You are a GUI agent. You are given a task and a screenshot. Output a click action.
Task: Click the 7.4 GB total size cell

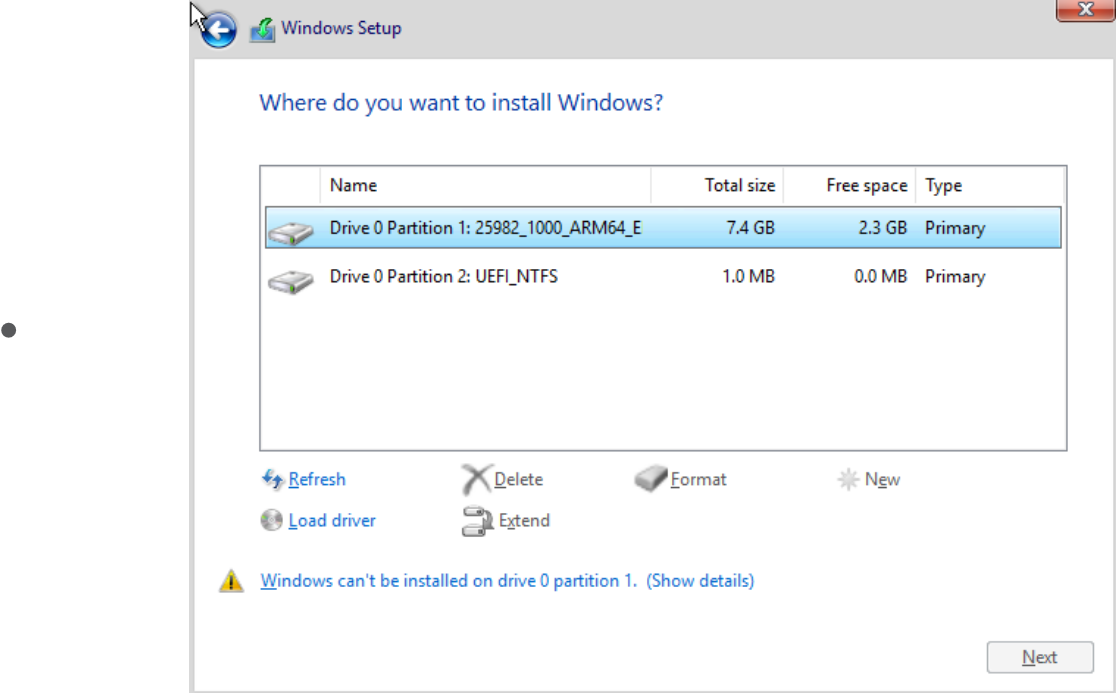coord(750,228)
